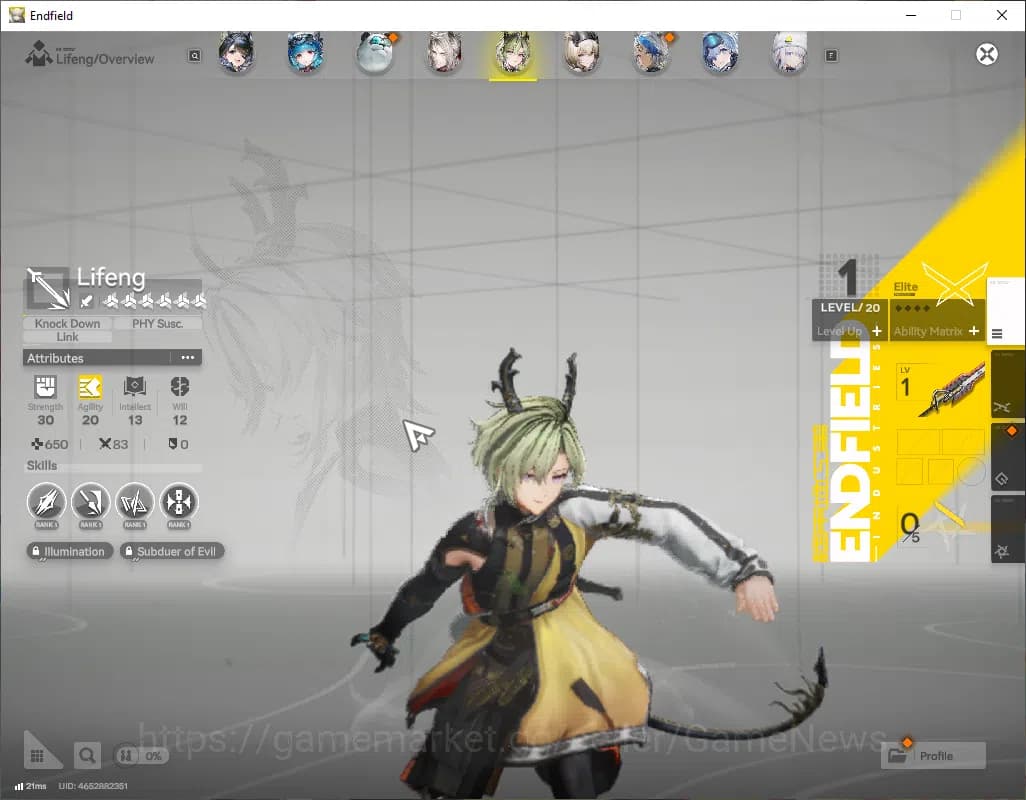This screenshot has width=1026, height=800.
Task: Click the E next-operator key icon
Action: pos(831,56)
